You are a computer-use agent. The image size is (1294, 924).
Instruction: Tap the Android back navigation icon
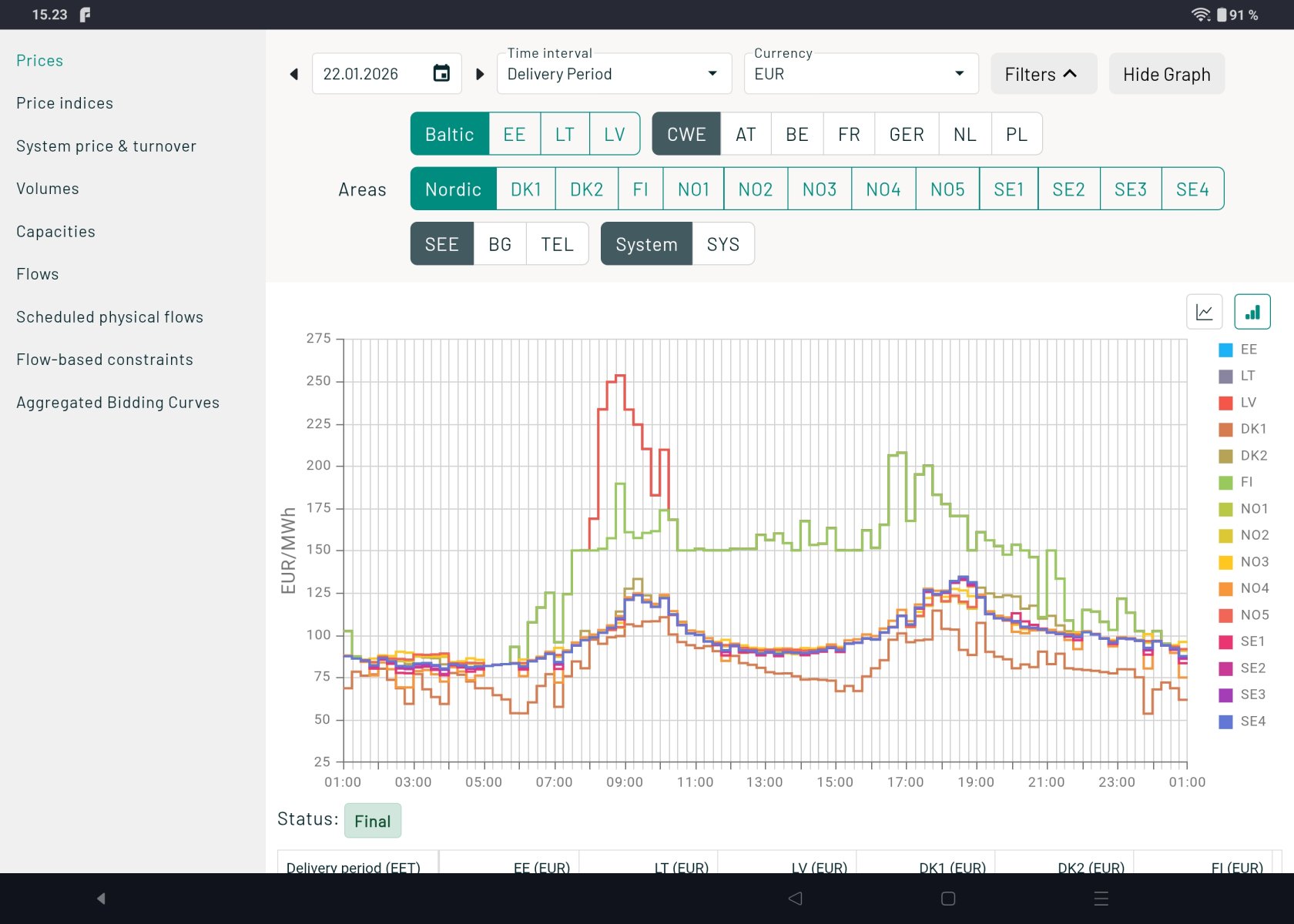(x=796, y=898)
